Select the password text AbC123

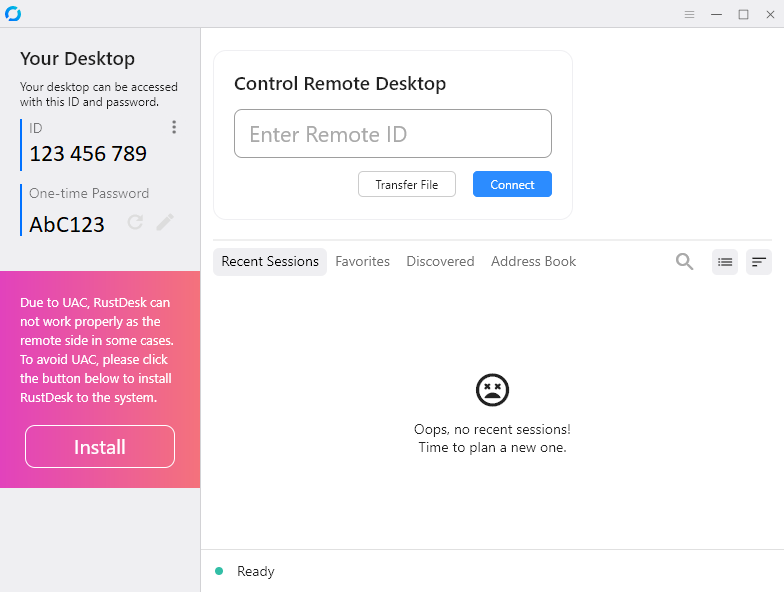[67, 224]
